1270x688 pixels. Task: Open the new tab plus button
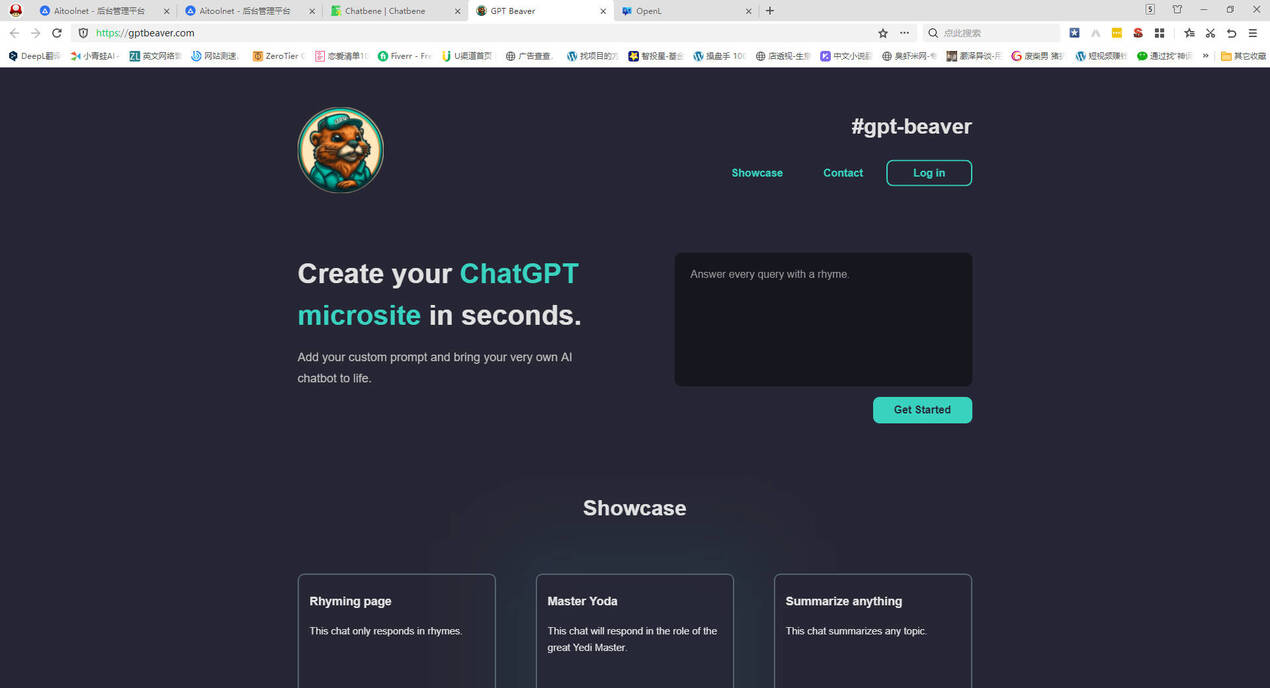coord(769,11)
